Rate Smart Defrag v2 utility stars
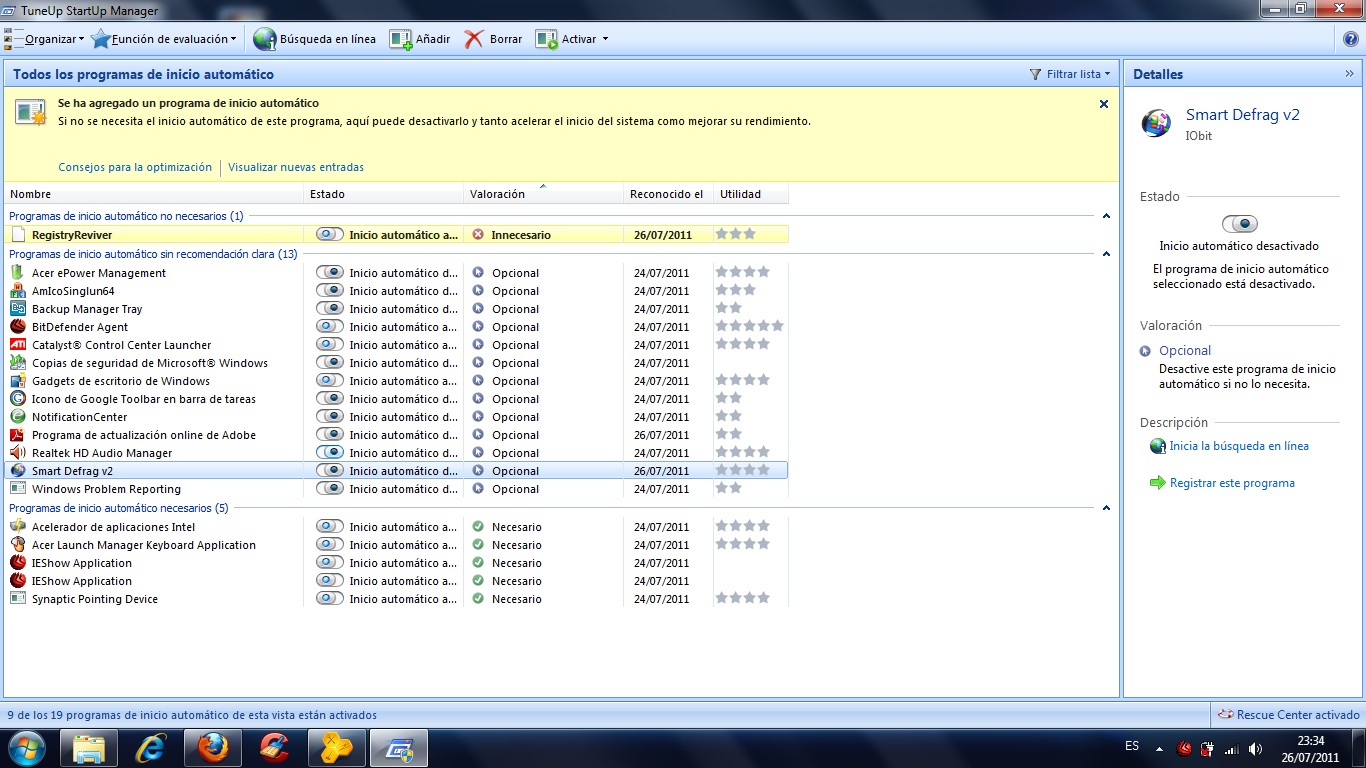 pyautogui.click(x=742, y=470)
